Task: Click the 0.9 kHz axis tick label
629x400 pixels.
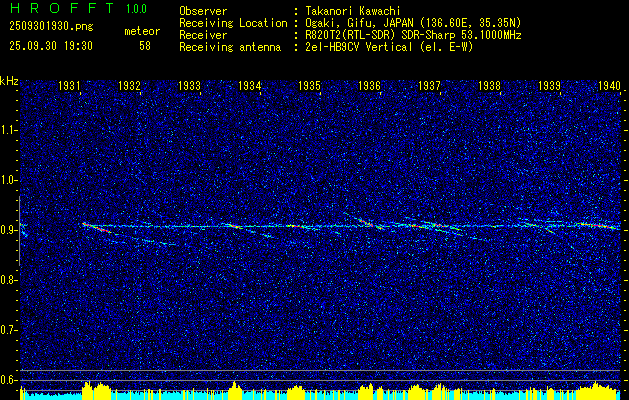Action: pyautogui.click(x=8, y=230)
